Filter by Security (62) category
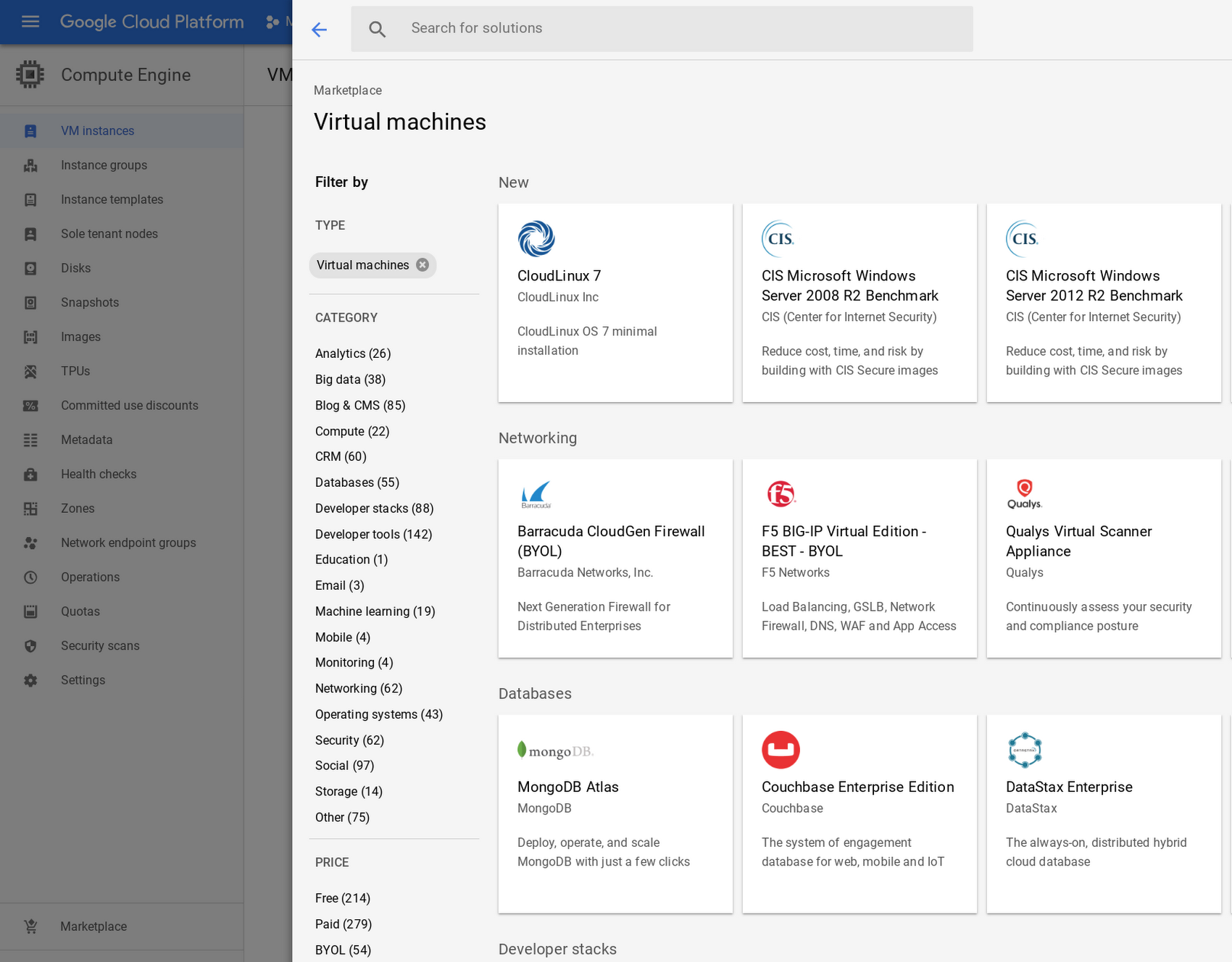Screen dimensions: 1232x962 349,740
